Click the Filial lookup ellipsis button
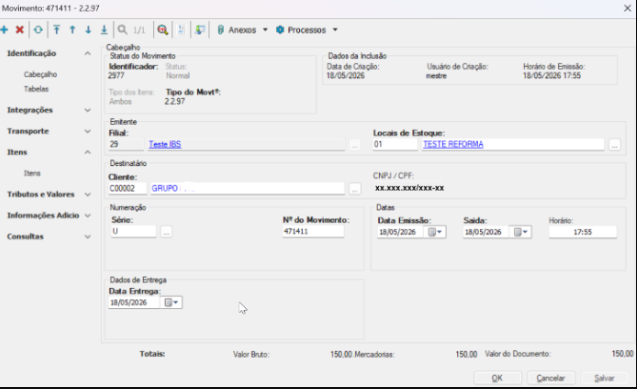This screenshot has height=389, width=637. tap(355, 145)
